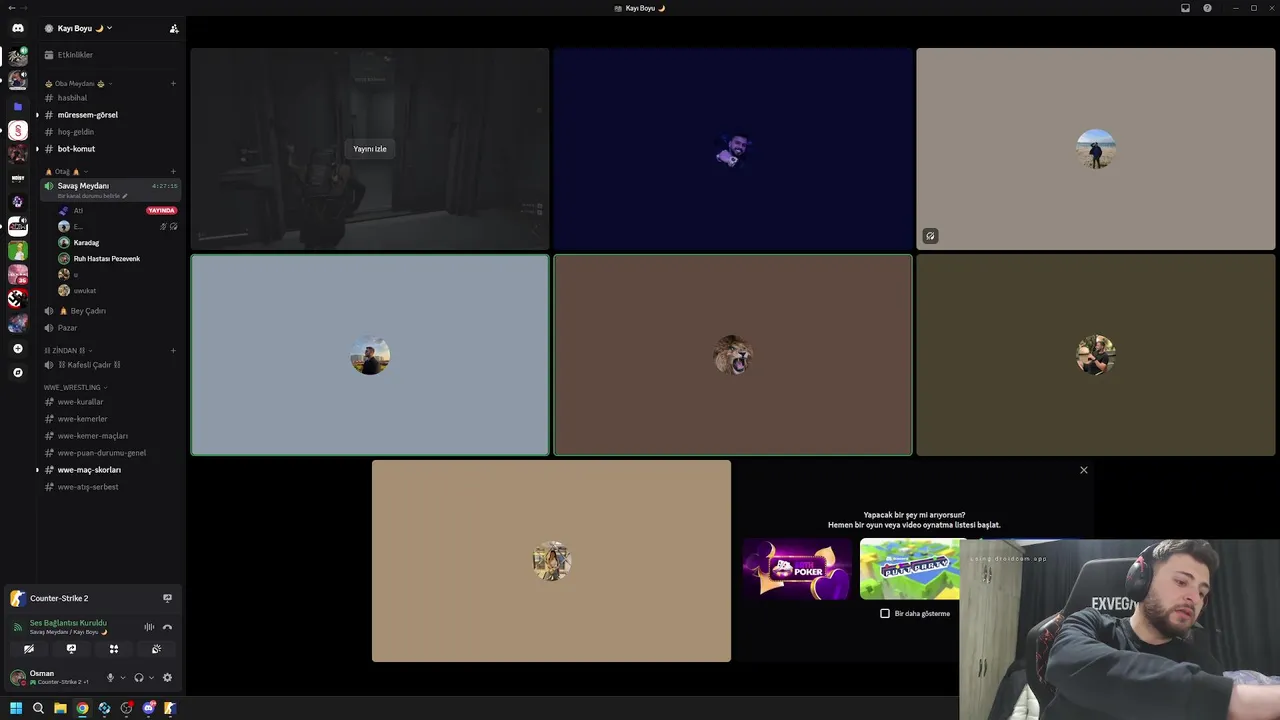Pop-out icon on top-right participant tile

930,236
